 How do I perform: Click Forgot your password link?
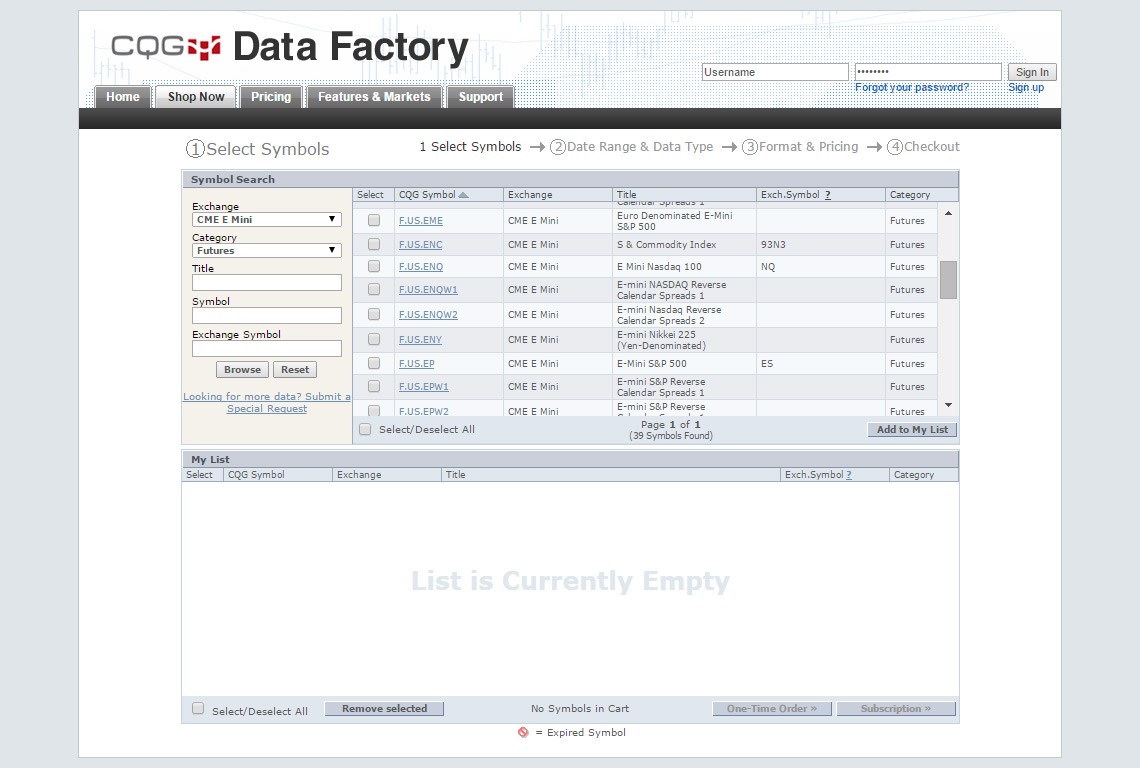point(912,87)
